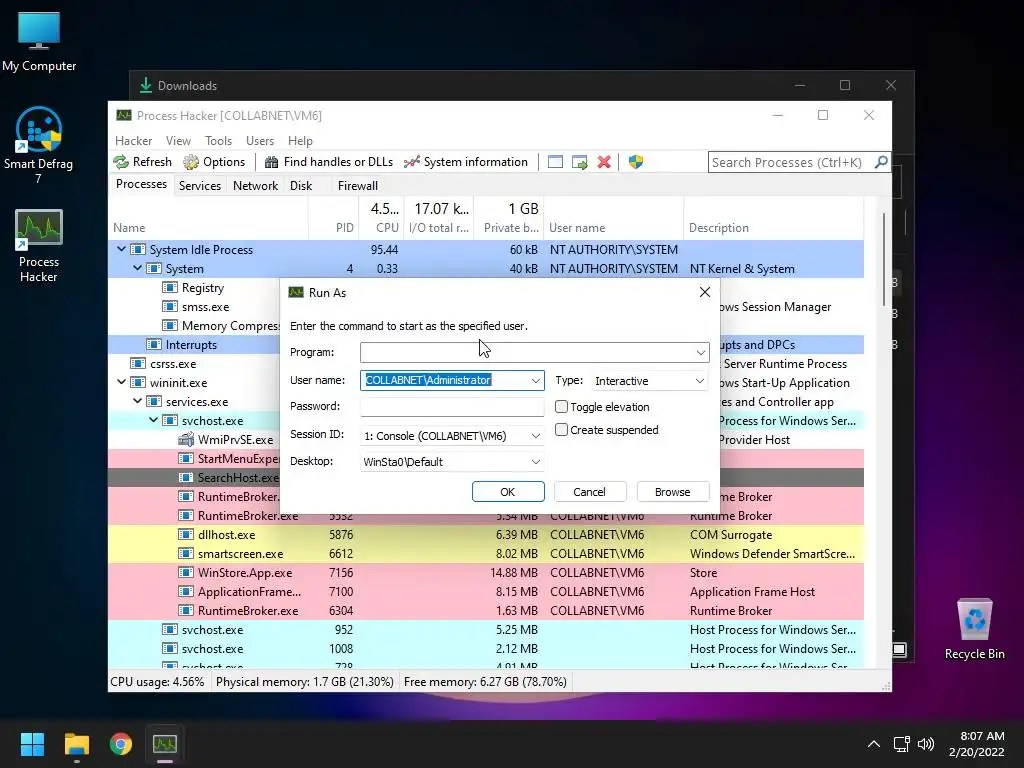Image resolution: width=1024 pixels, height=768 pixels.
Task: Open Options from the toolbar
Action: coord(214,162)
